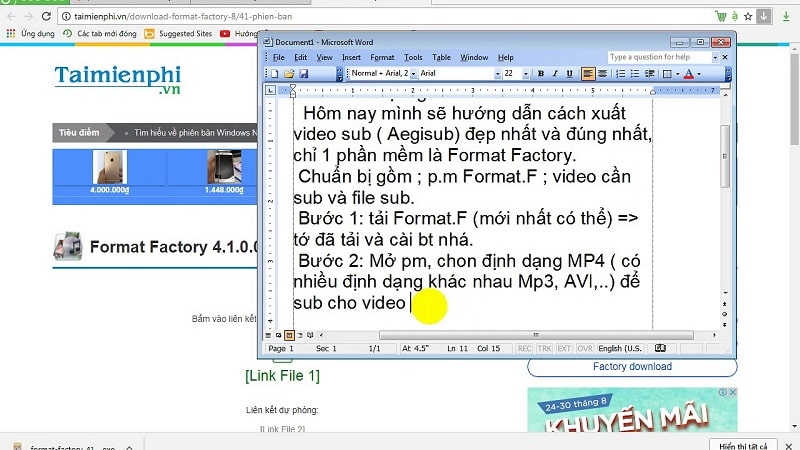800x450 pixels.
Task: Click the Taimienphi.vn logo
Action: coord(118,79)
